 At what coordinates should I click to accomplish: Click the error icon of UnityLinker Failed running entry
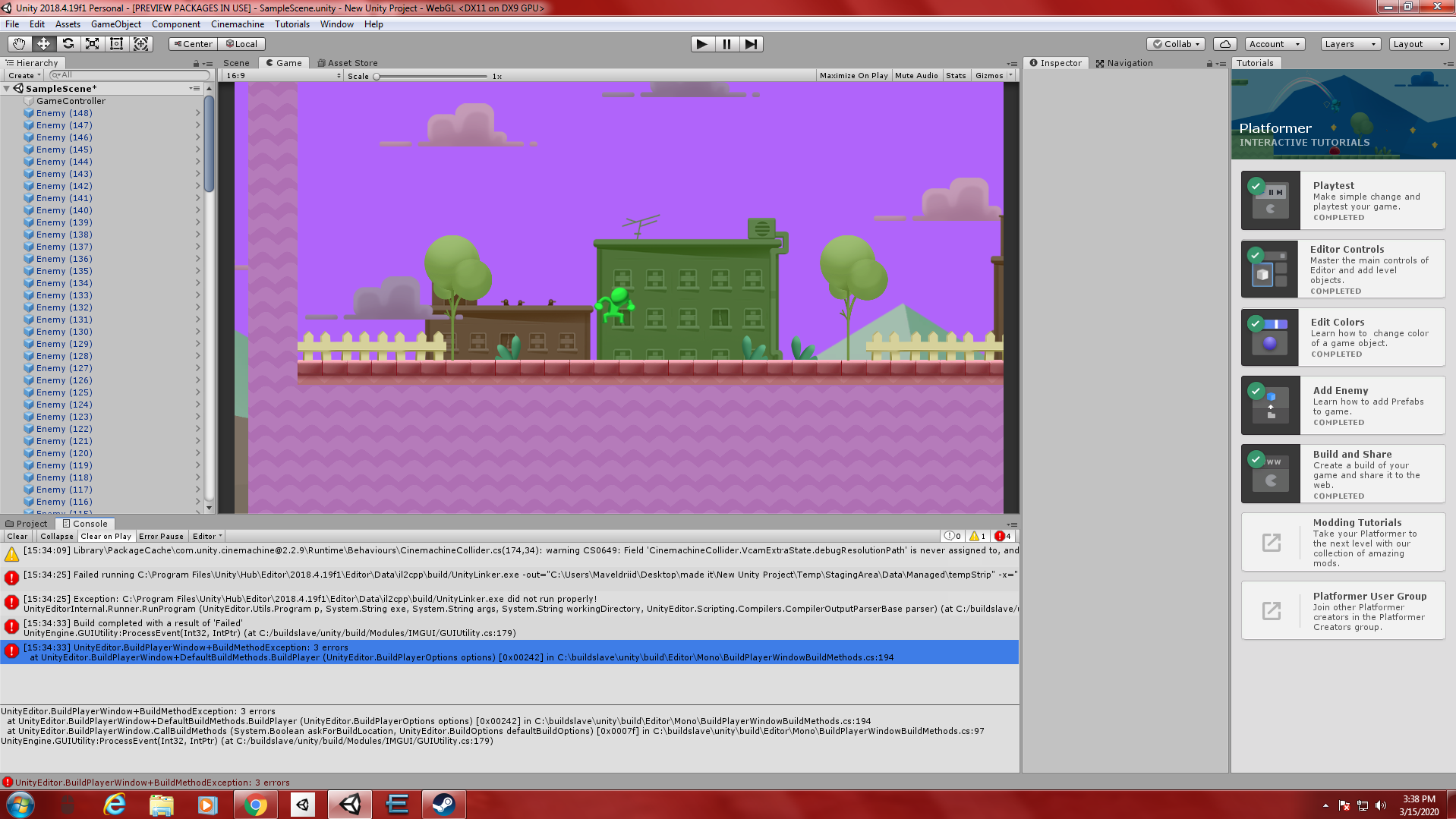tap(11, 578)
